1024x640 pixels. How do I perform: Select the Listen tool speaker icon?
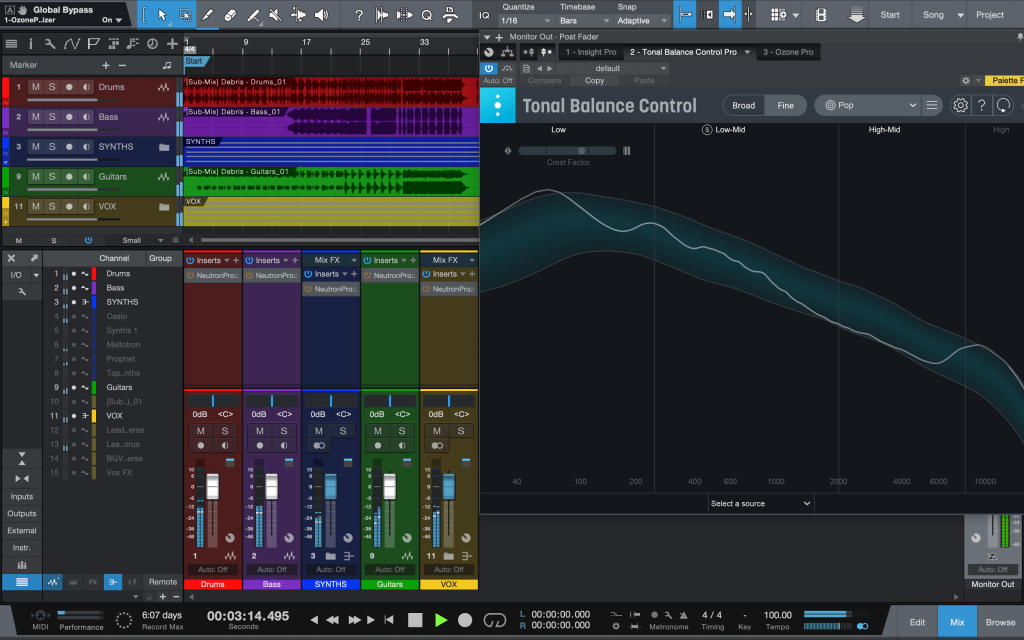tap(320, 14)
